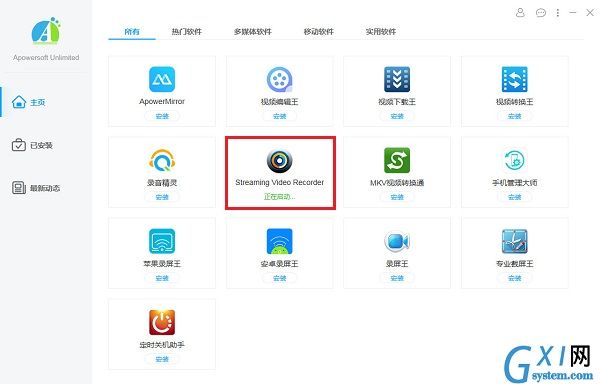Click the 定时关机助手 name label
600x384 pixels.
tap(162, 345)
